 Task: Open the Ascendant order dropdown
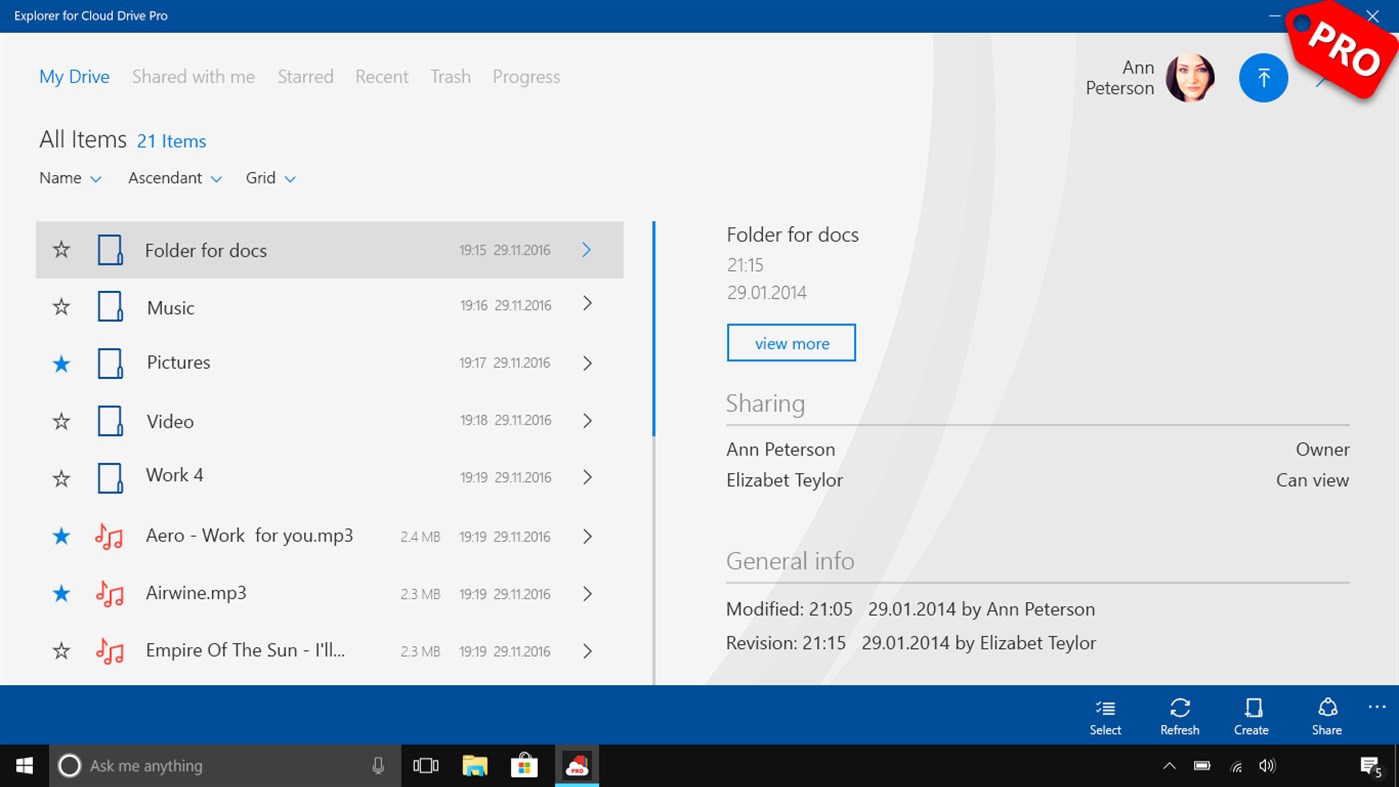click(x=175, y=177)
